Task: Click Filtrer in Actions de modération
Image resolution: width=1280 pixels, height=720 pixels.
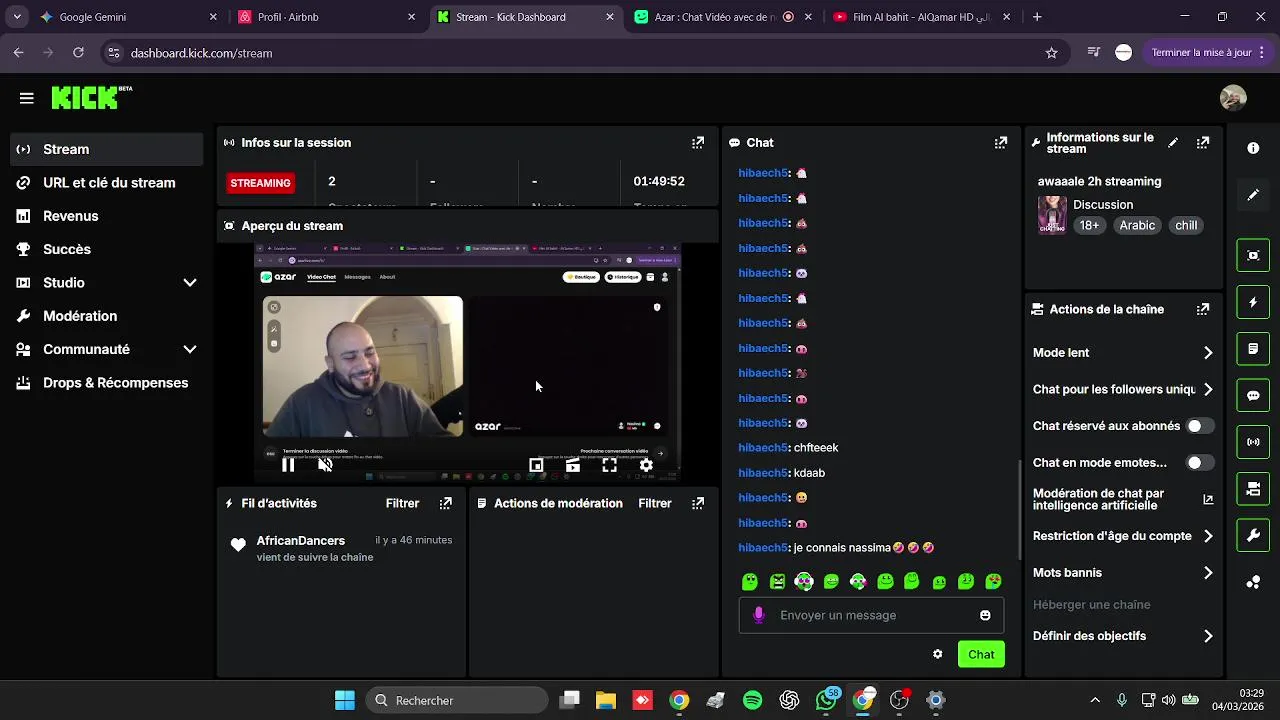Action: click(x=655, y=504)
